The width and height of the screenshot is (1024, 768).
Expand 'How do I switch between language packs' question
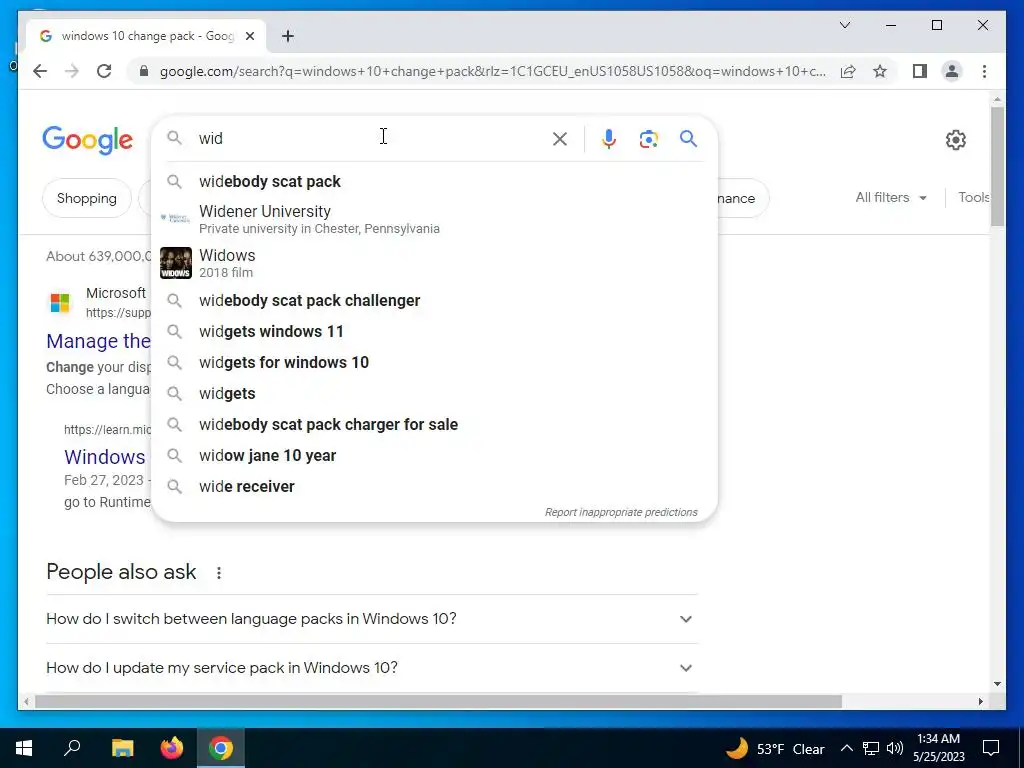pyautogui.click(x=372, y=619)
